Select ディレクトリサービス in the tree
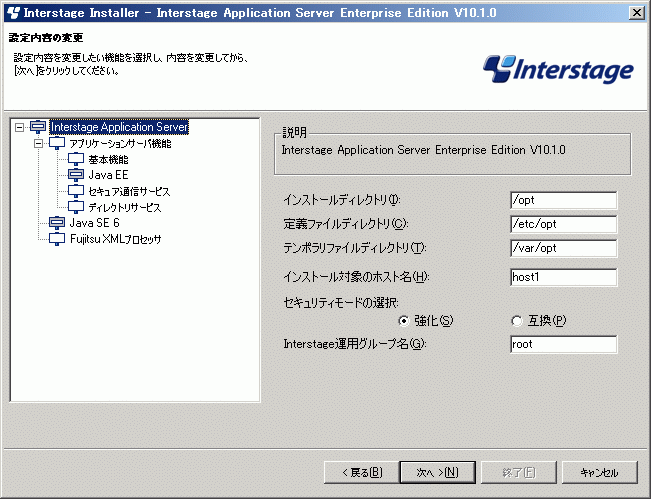651x499 pixels. coord(125,207)
